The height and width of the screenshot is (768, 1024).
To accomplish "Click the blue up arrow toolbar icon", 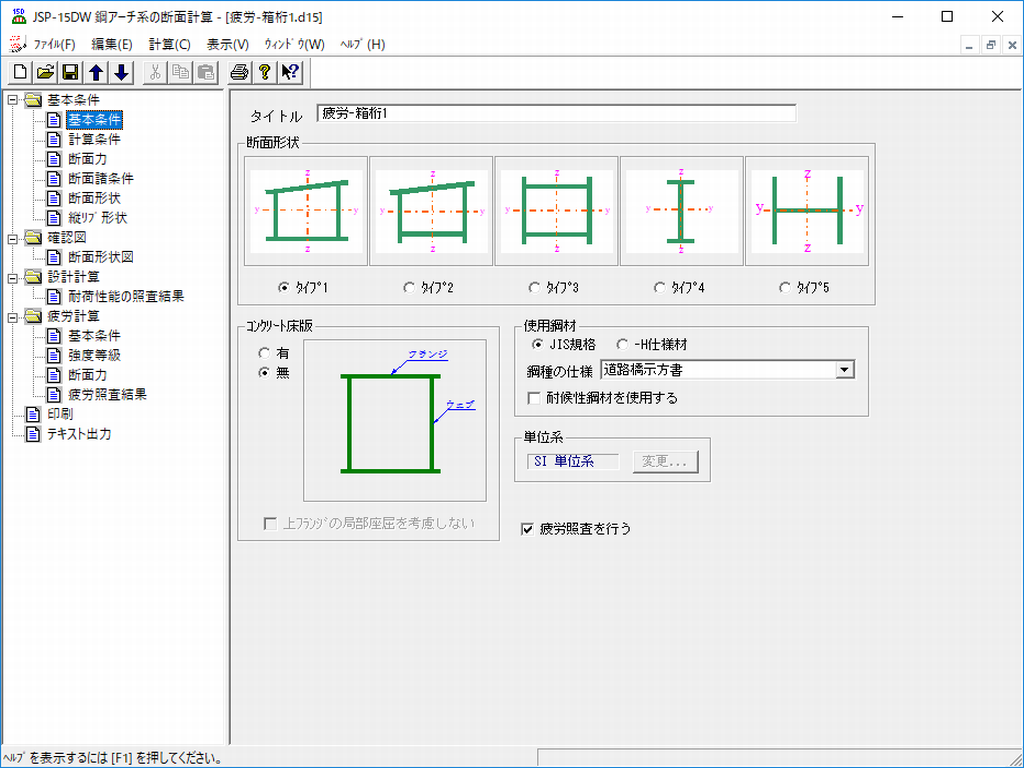I will click(x=96, y=72).
